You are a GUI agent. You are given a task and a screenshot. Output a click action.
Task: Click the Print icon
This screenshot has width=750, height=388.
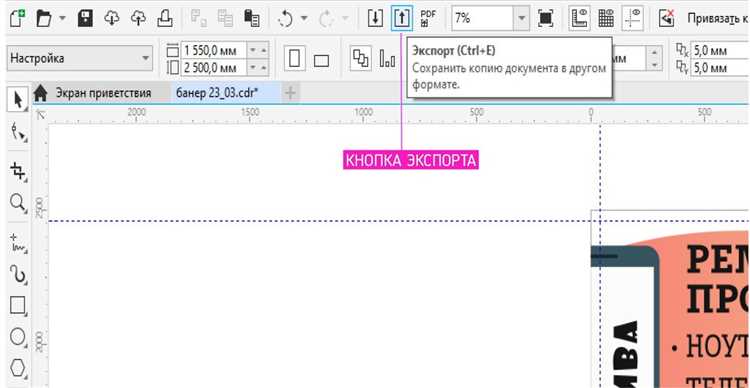point(165,18)
